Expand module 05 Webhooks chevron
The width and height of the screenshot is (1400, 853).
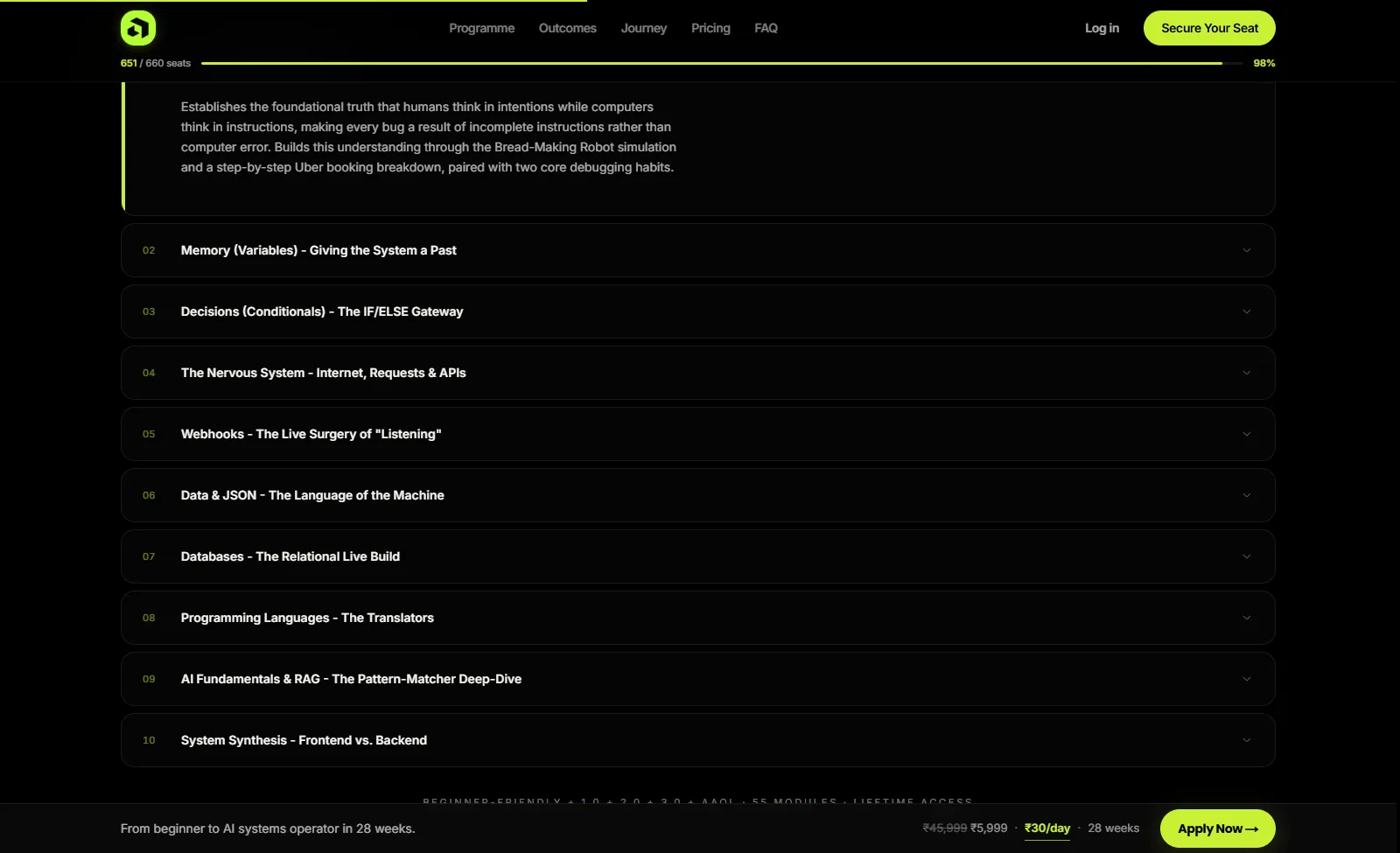(1247, 434)
